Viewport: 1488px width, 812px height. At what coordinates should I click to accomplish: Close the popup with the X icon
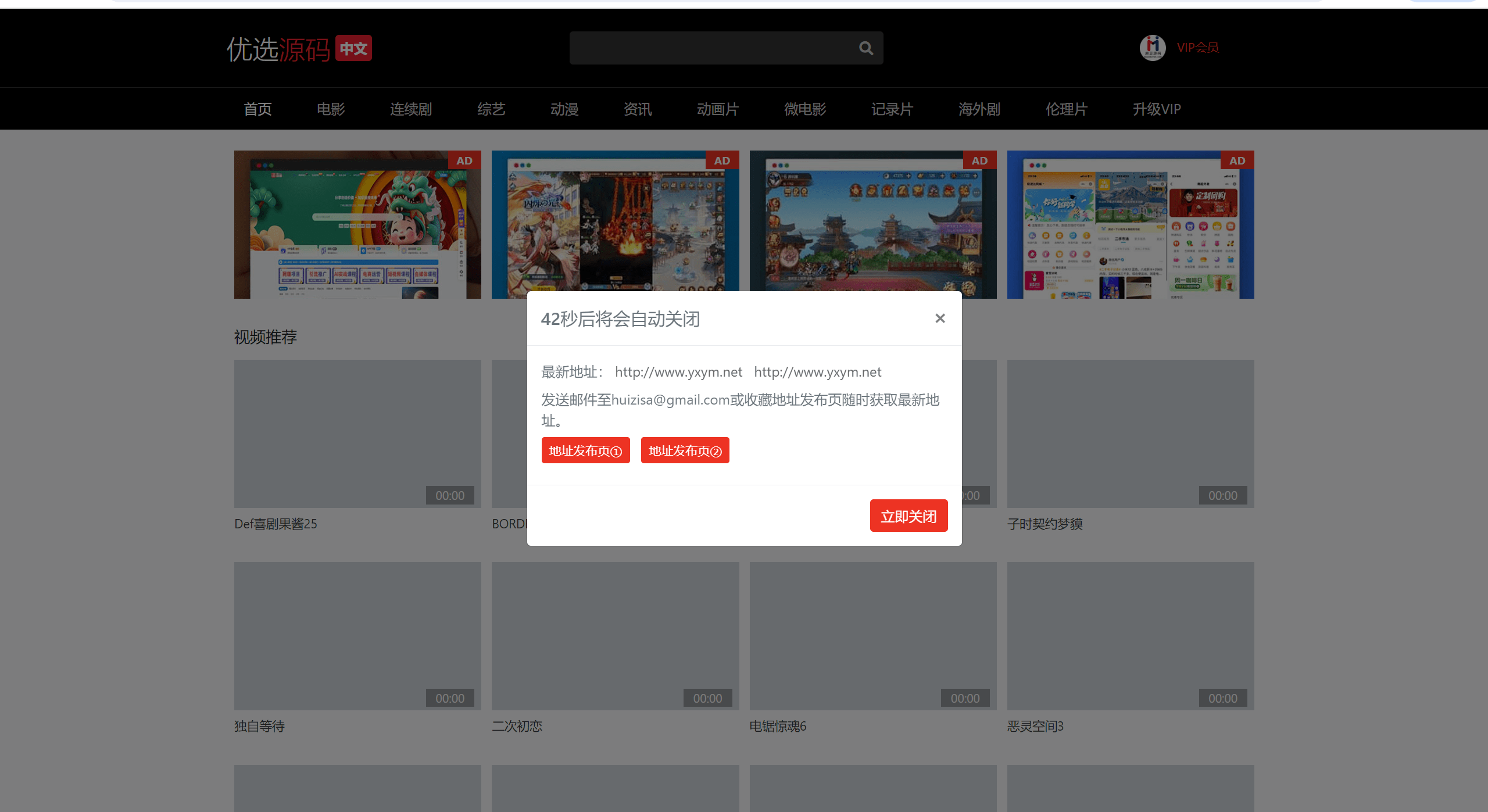click(940, 319)
